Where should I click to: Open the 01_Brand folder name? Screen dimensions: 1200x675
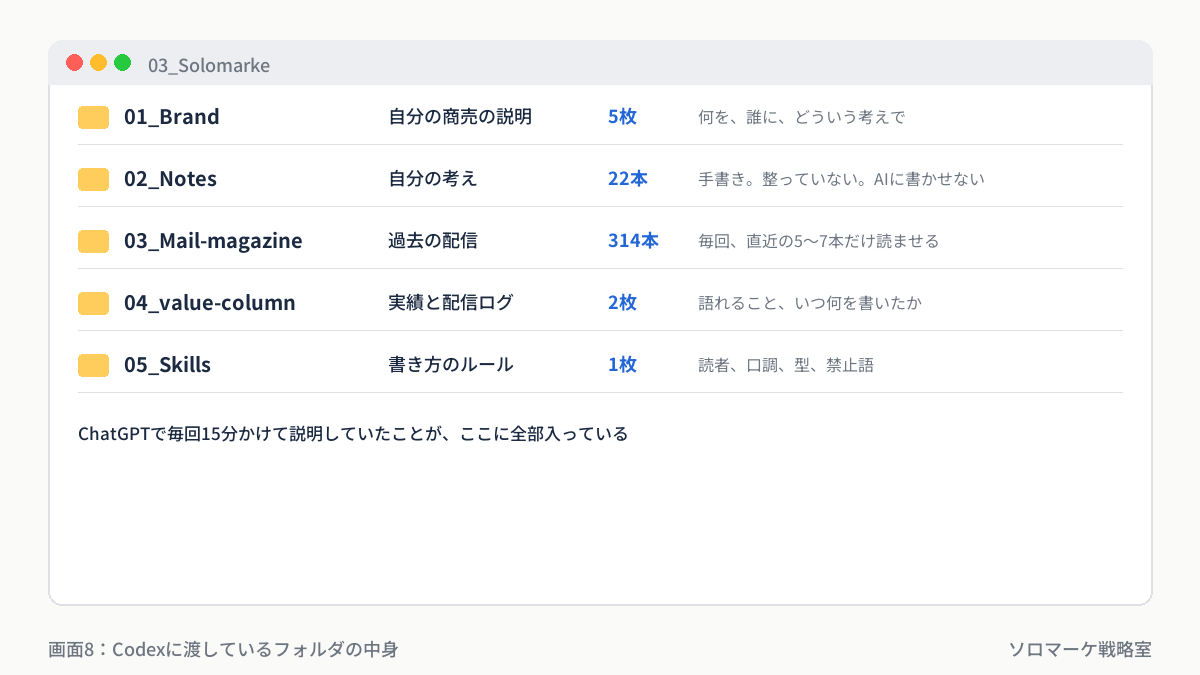tap(171, 117)
